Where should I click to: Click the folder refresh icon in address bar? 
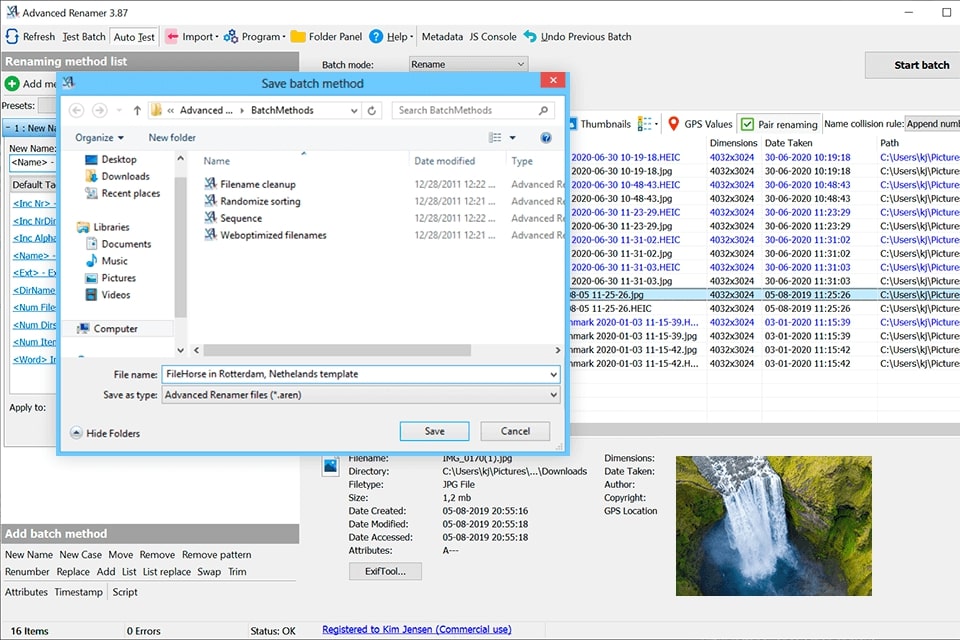(x=372, y=111)
